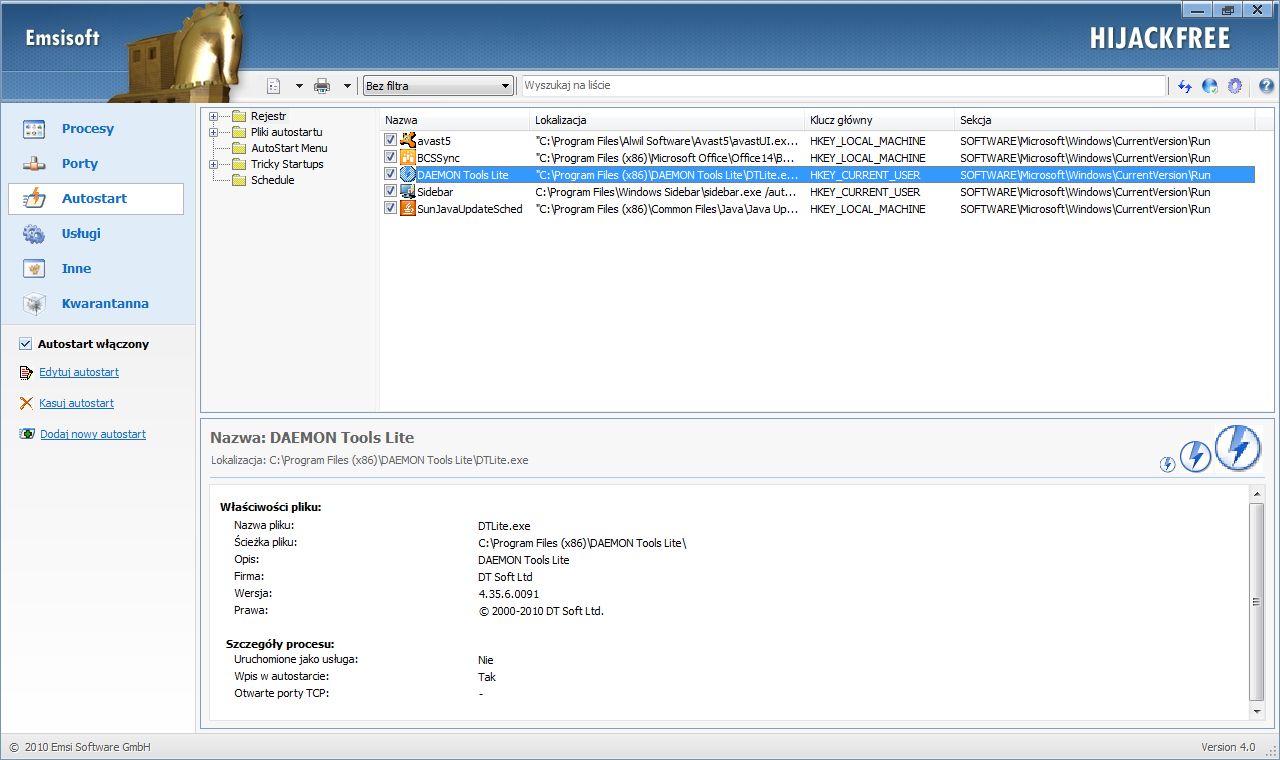This screenshot has width=1280, height=760.
Task: Open the Kwarantanna section
Action: click(x=96, y=304)
